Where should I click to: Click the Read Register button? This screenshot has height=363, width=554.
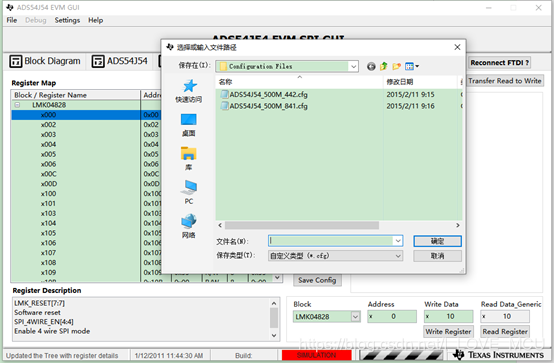pyautogui.click(x=505, y=332)
